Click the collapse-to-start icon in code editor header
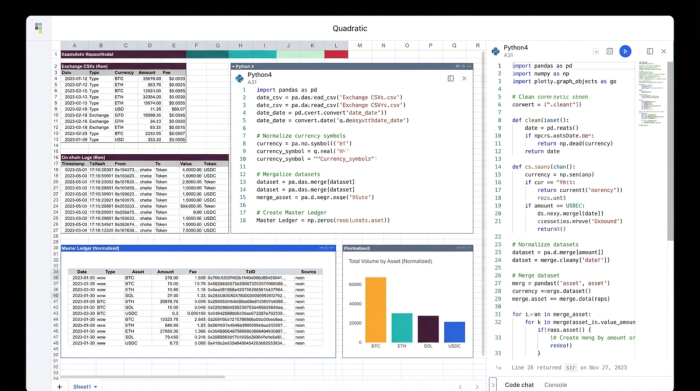This screenshot has height=391, width=700. (596, 52)
